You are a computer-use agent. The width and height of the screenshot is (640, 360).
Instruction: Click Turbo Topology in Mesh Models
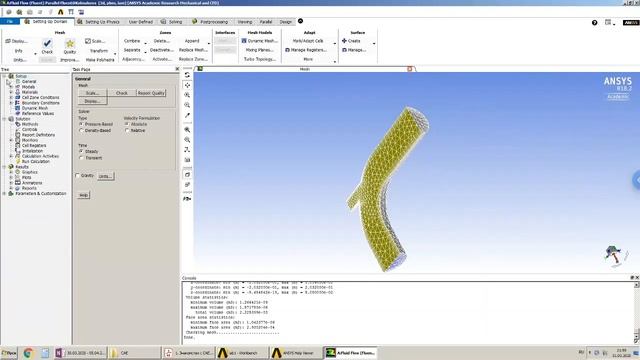(260, 59)
